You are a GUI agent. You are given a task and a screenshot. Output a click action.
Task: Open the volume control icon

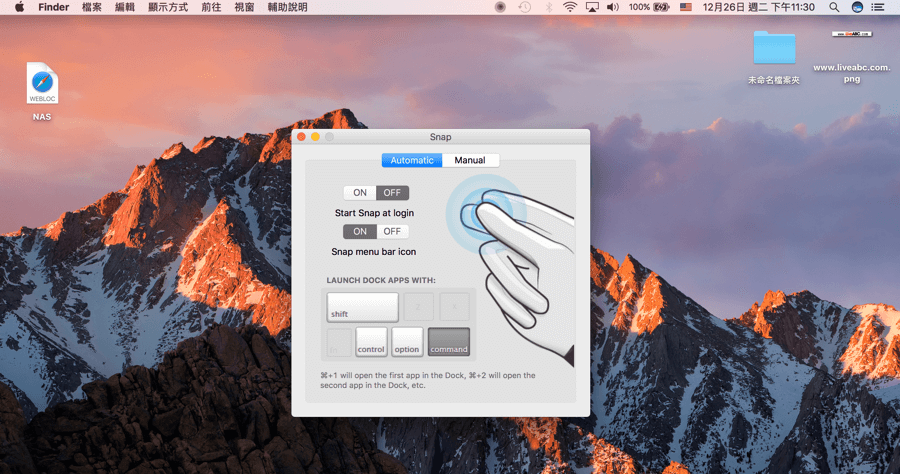point(613,7)
